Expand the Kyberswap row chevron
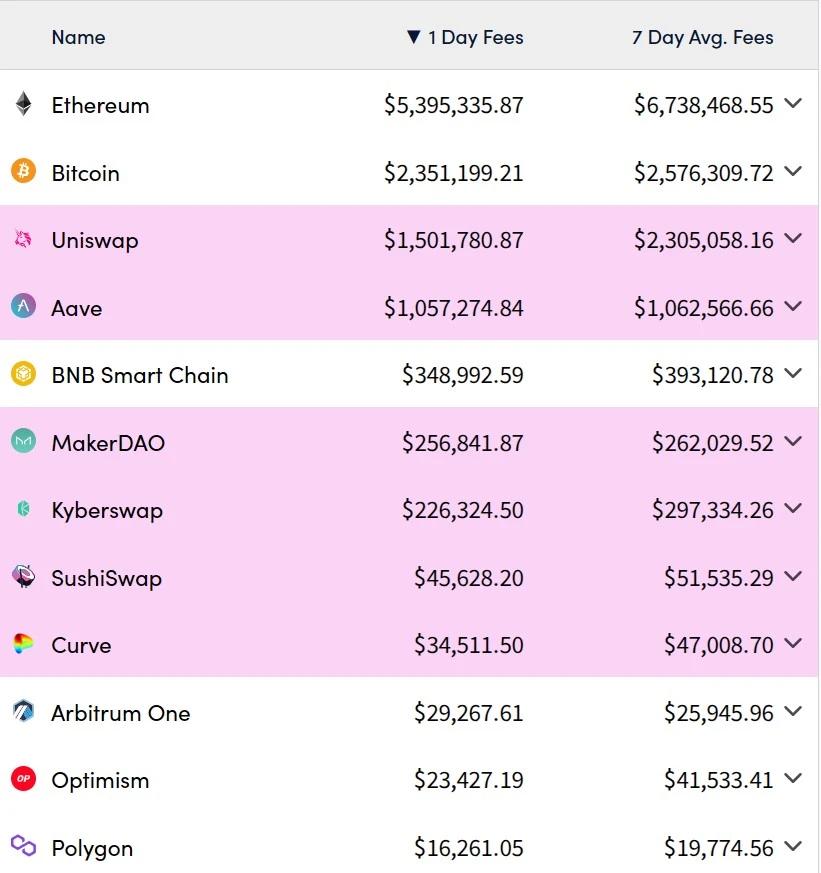The height and width of the screenshot is (873, 821). click(794, 510)
